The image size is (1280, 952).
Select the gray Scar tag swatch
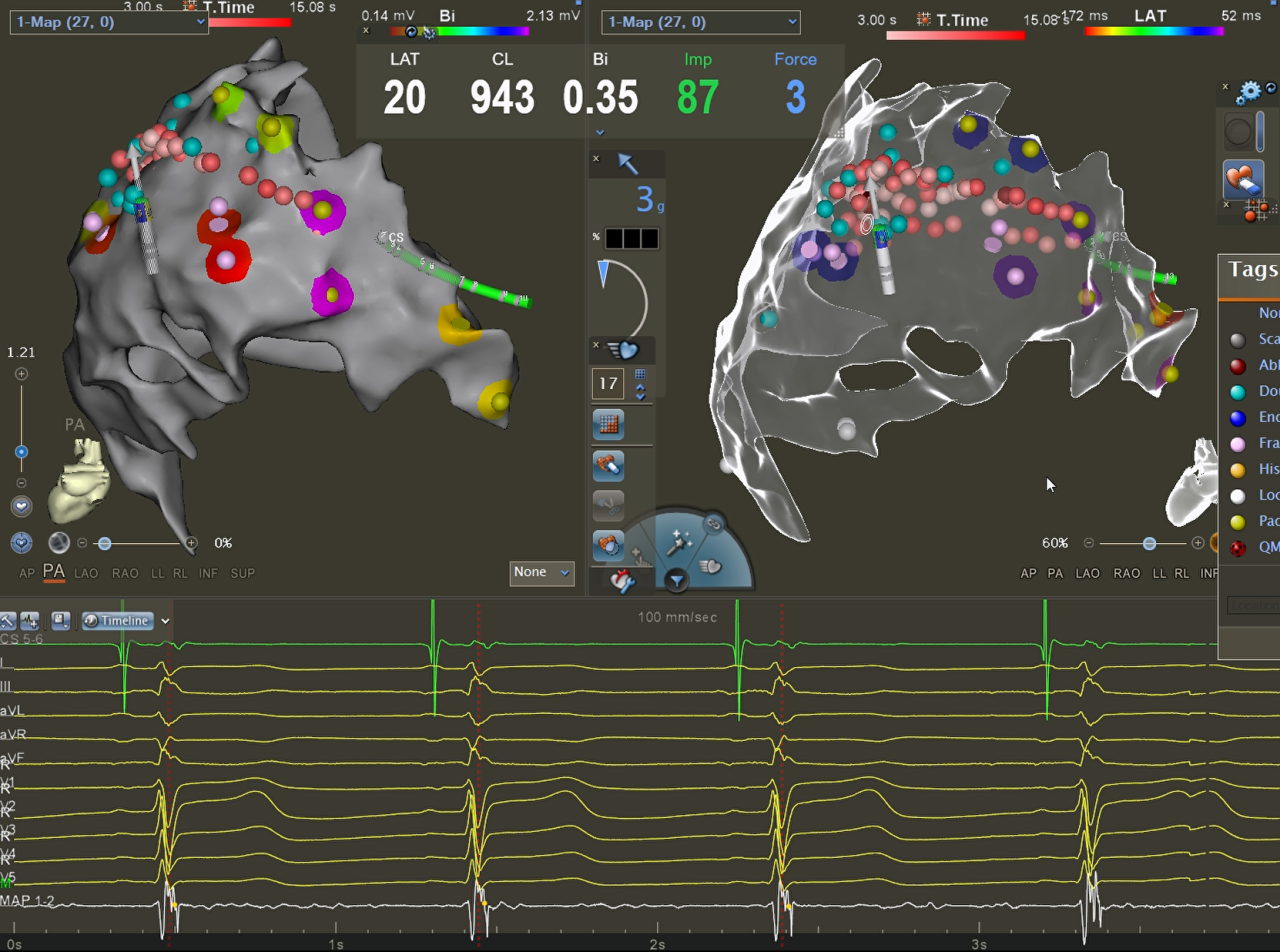coord(1238,340)
